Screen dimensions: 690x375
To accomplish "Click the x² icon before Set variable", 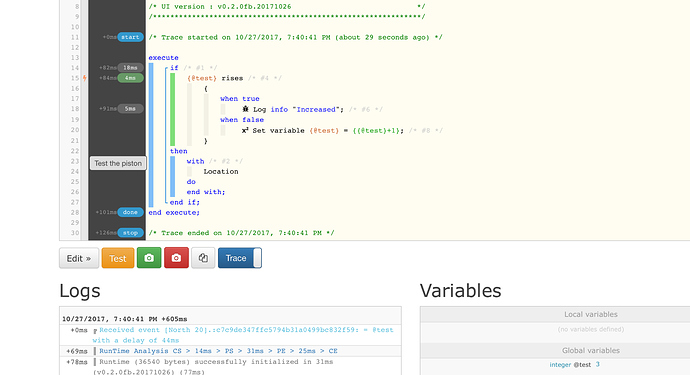I will pyautogui.click(x=245, y=130).
